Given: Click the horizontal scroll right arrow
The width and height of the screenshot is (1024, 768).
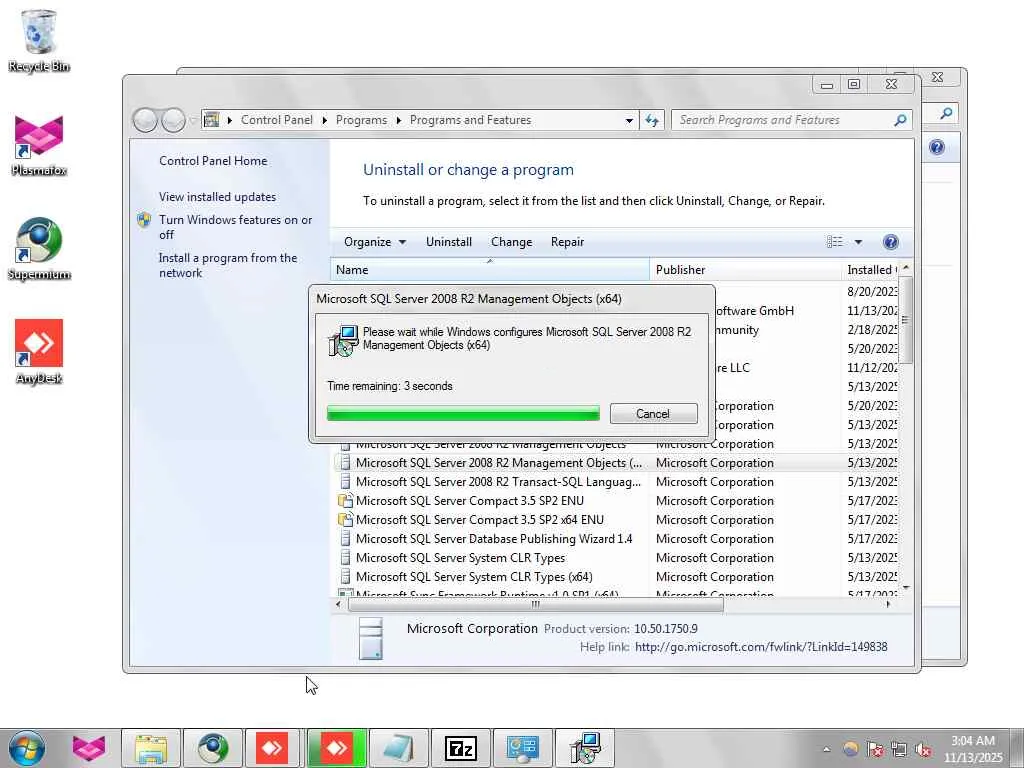Looking at the screenshot, I should 888,604.
